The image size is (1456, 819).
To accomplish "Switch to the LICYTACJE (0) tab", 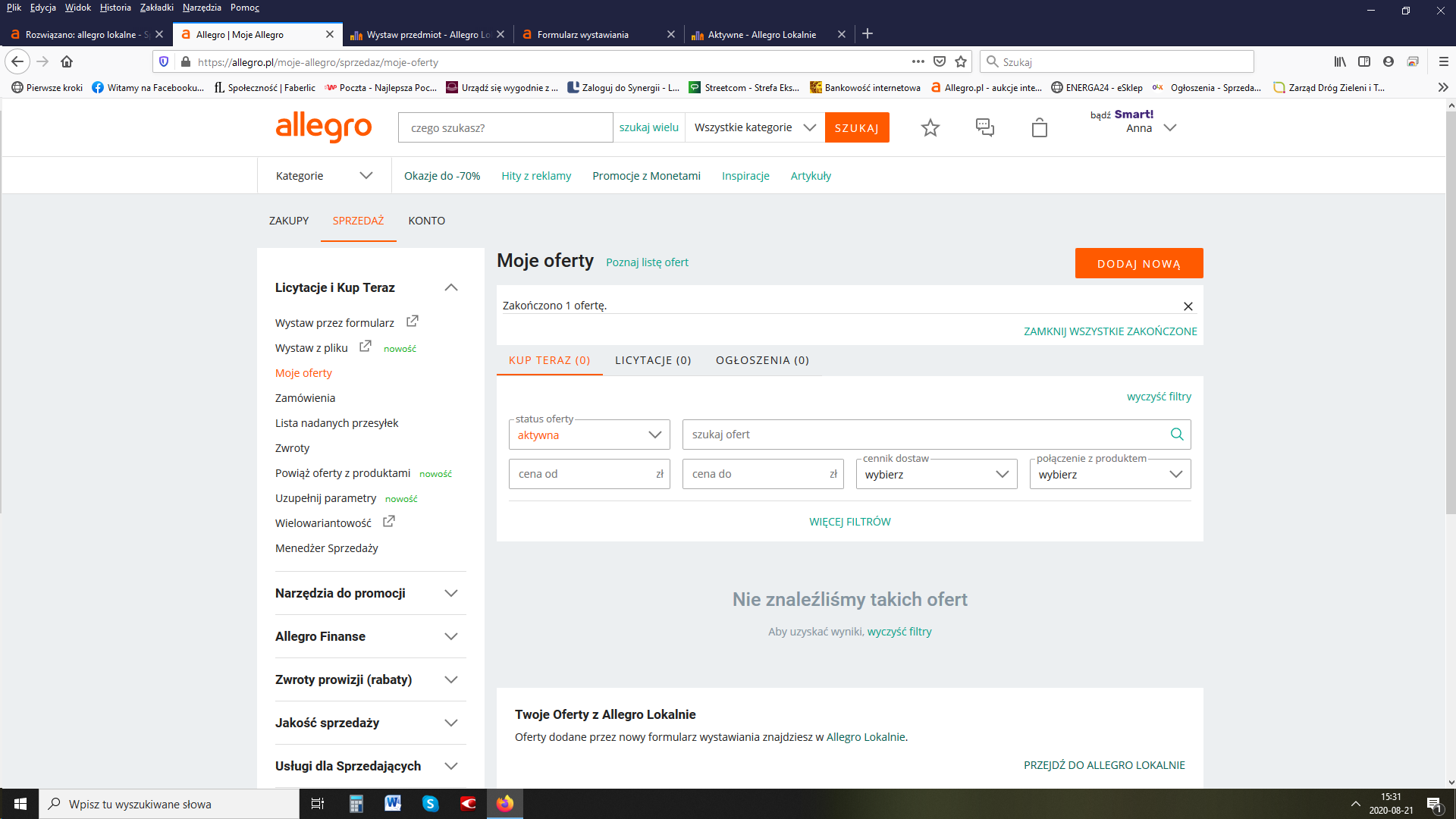I will coord(653,360).
